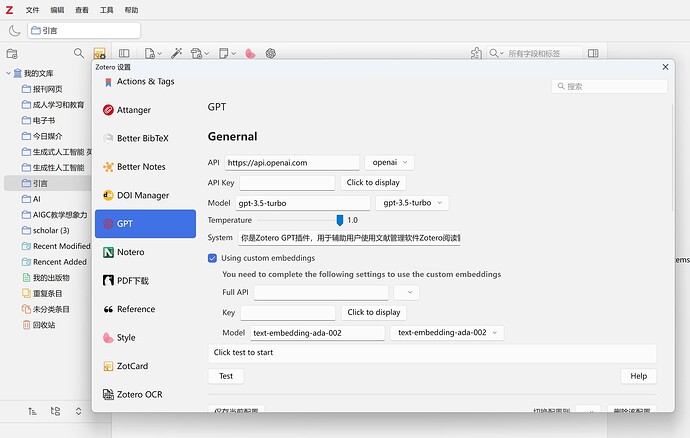This screenshot has height=438, width=690.
Task: Adjust the Temperature slider handle
Action: click(340, 220)
